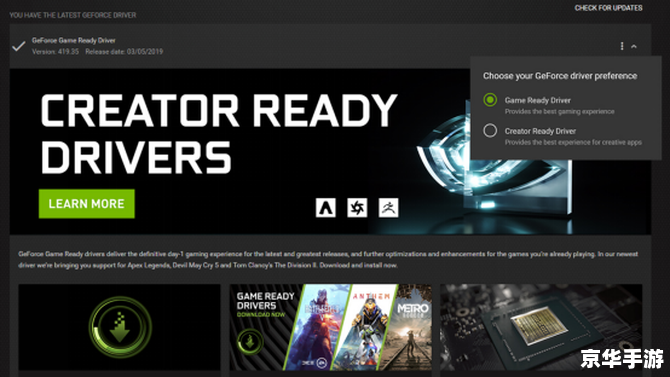Collapse driver details with the up chevron
Image resolution: width=670 pixels, height=377 pixels.
click(634, 46)
